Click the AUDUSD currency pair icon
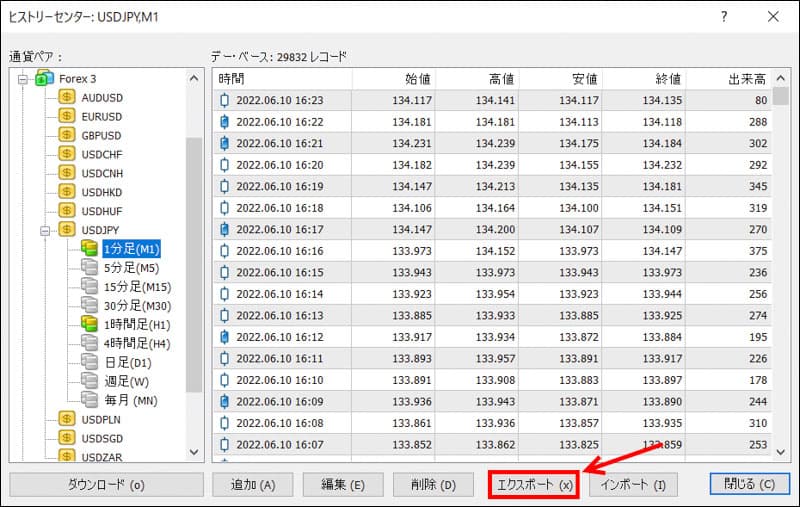Screen dimensions: 800x507 [x=67, y=97]
